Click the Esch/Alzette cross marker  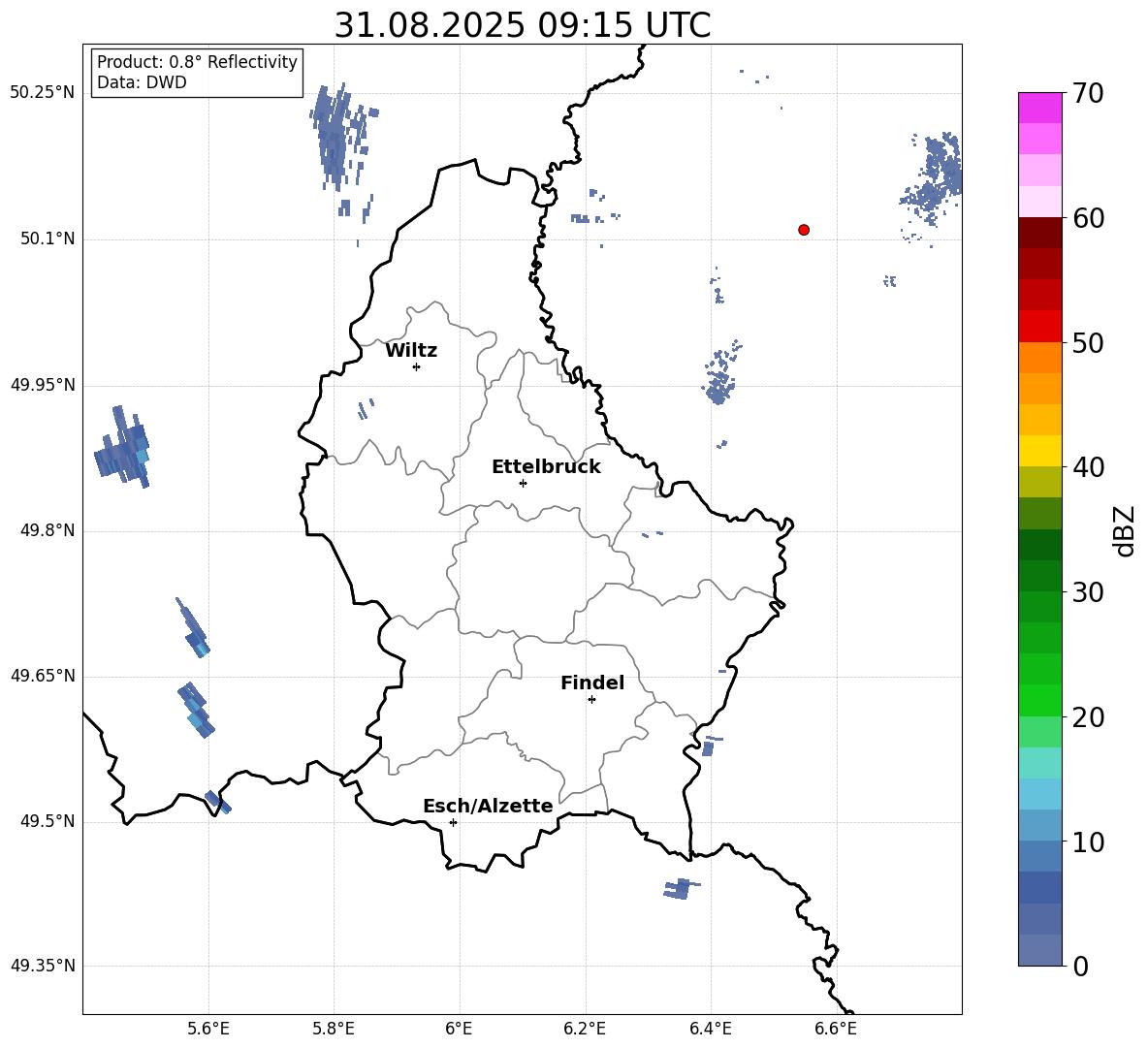point(453,822)
